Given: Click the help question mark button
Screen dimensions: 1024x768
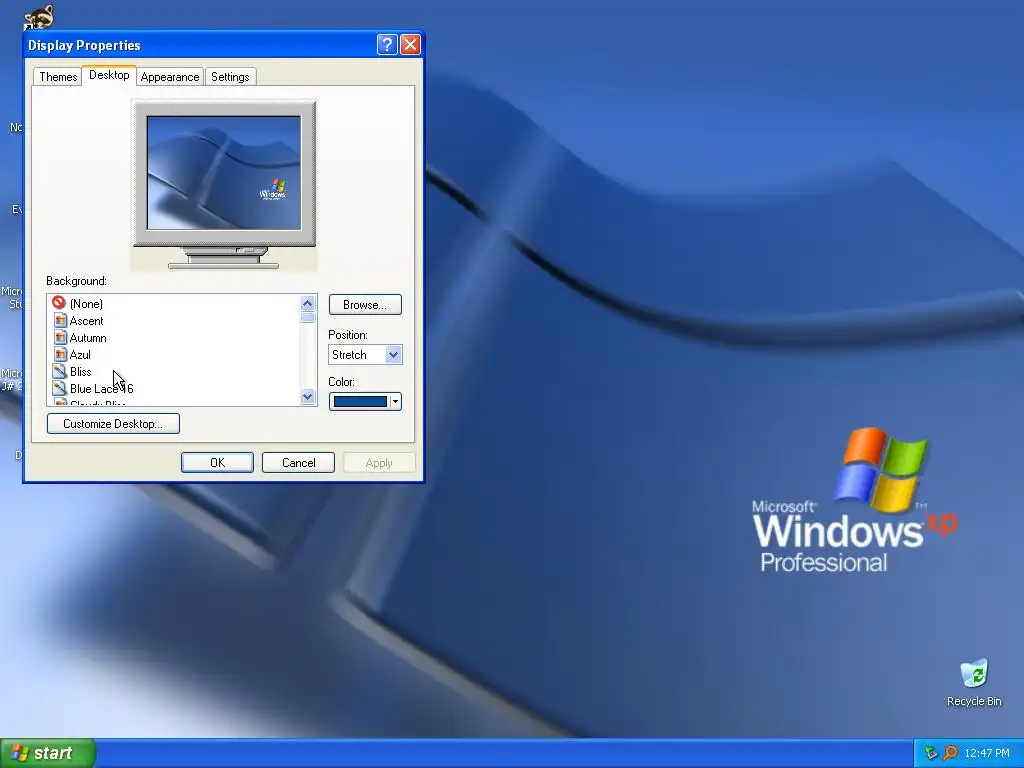Looking at the screenshot, I should click(387, 44).
